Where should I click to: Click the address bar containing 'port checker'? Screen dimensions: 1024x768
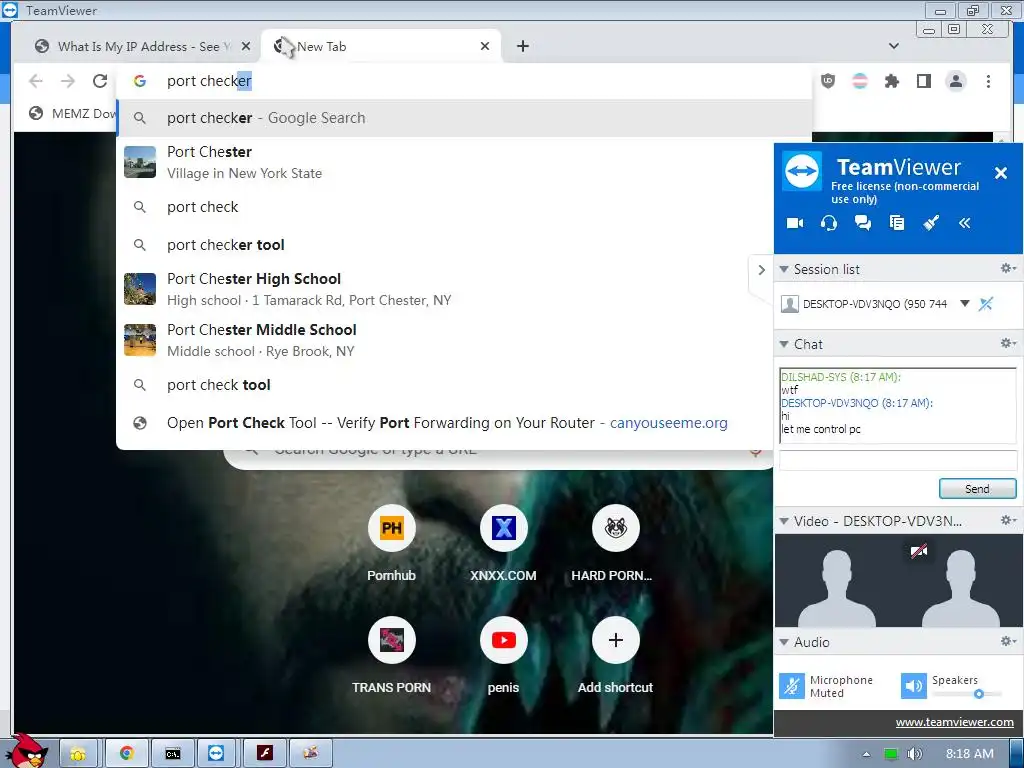click(x=464, y=81)
